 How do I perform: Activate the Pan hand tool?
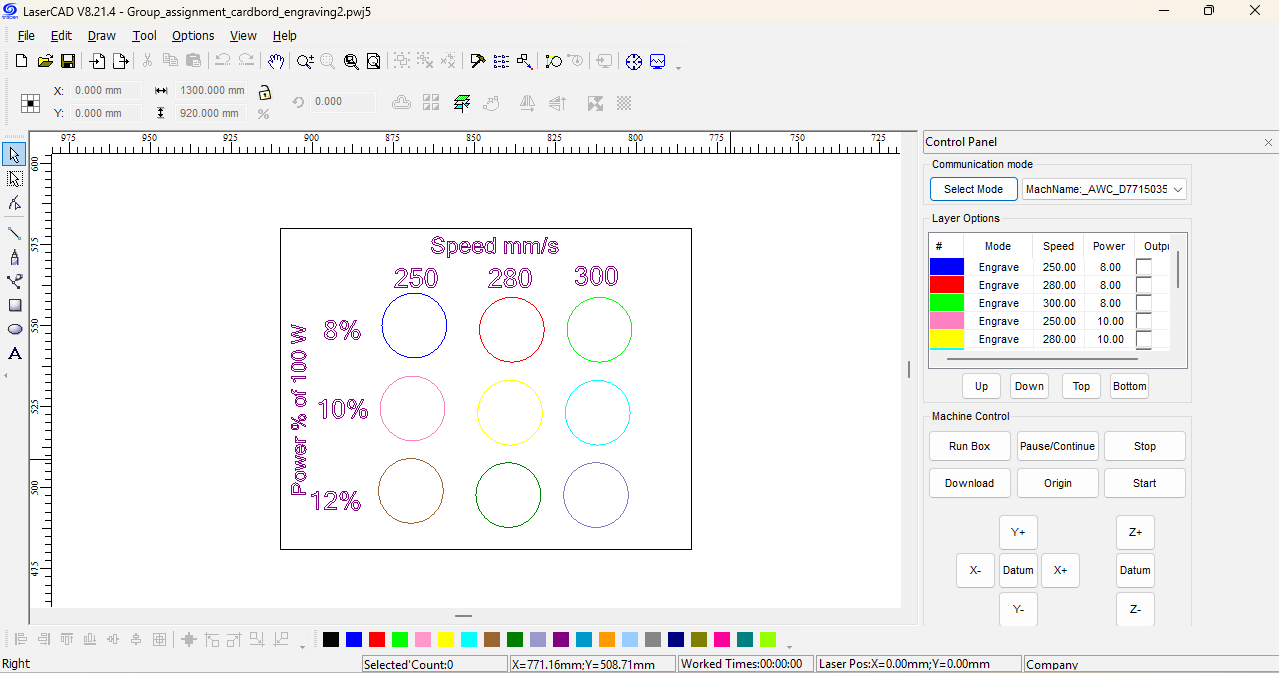[276, 61]
